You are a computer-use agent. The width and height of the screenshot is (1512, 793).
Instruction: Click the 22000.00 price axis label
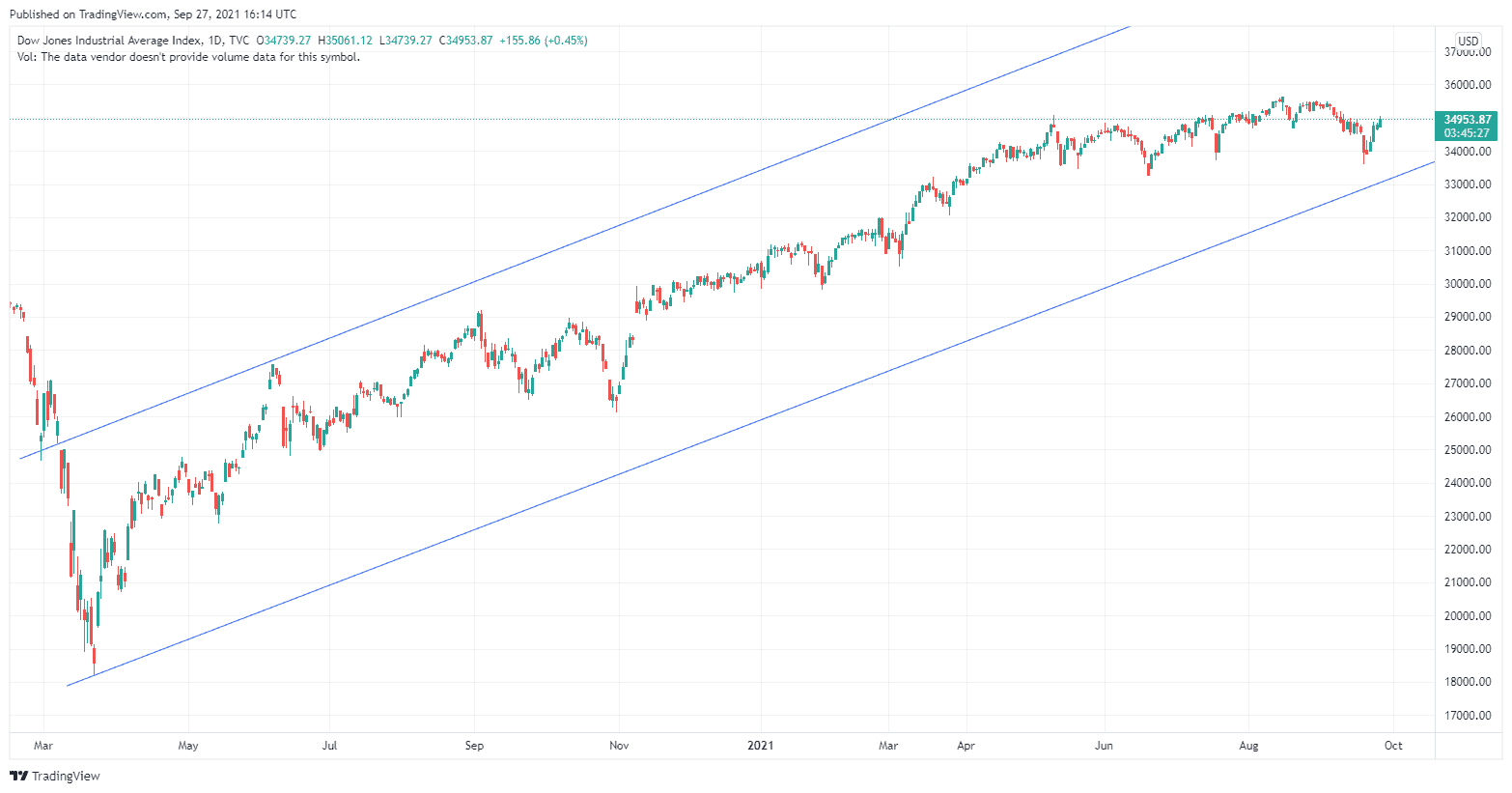[1468, 550]
